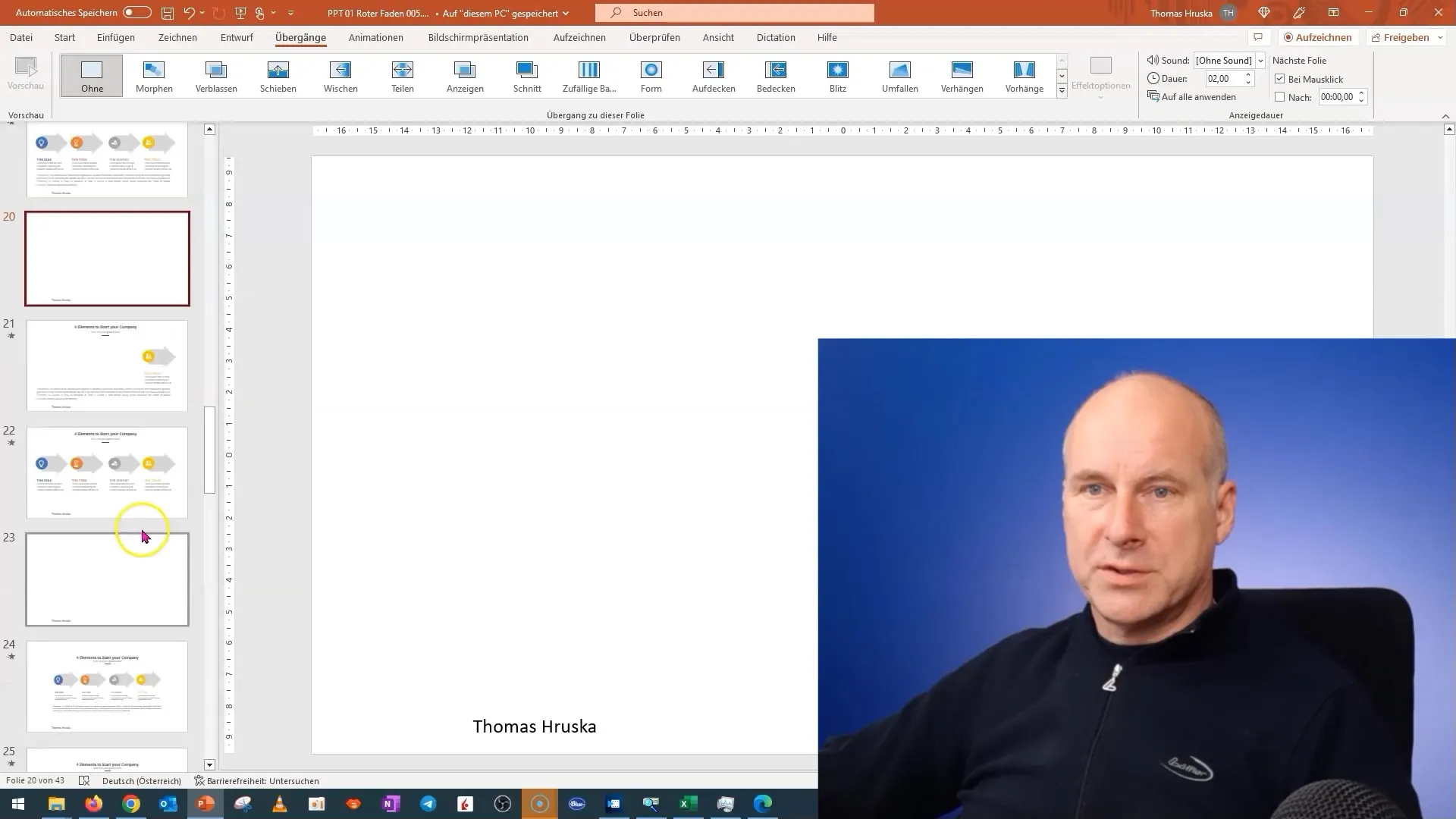The width and height of the screenshot is (1456, 819).
Task: Apply the Zufällige Balken transition
Action: click(x=589, y=76)
